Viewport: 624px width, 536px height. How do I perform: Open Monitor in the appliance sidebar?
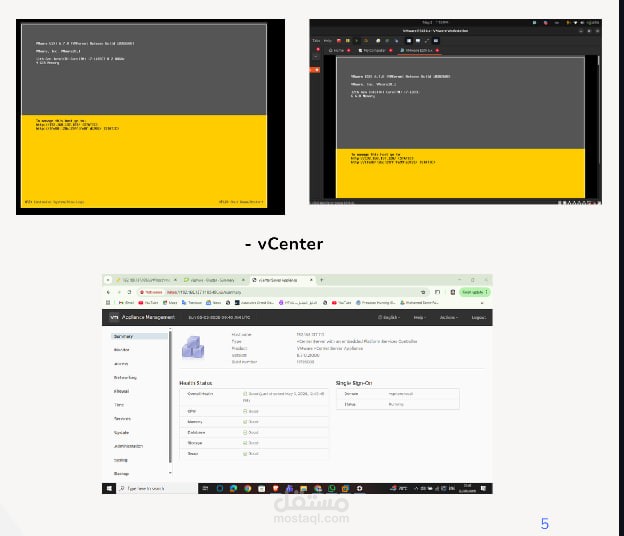pyautogui.click(x=121, y=350)
